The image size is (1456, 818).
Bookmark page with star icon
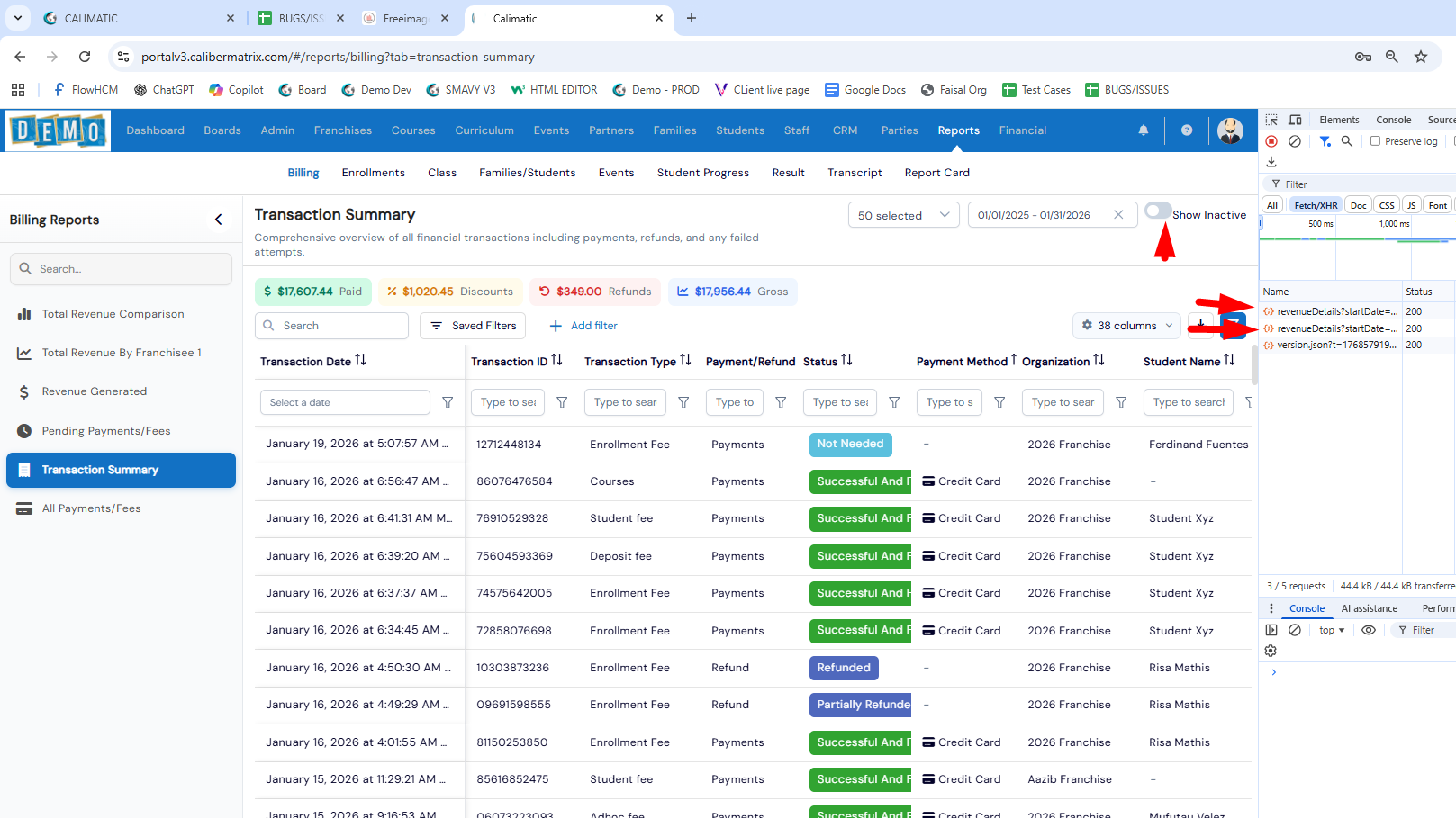1421,57
